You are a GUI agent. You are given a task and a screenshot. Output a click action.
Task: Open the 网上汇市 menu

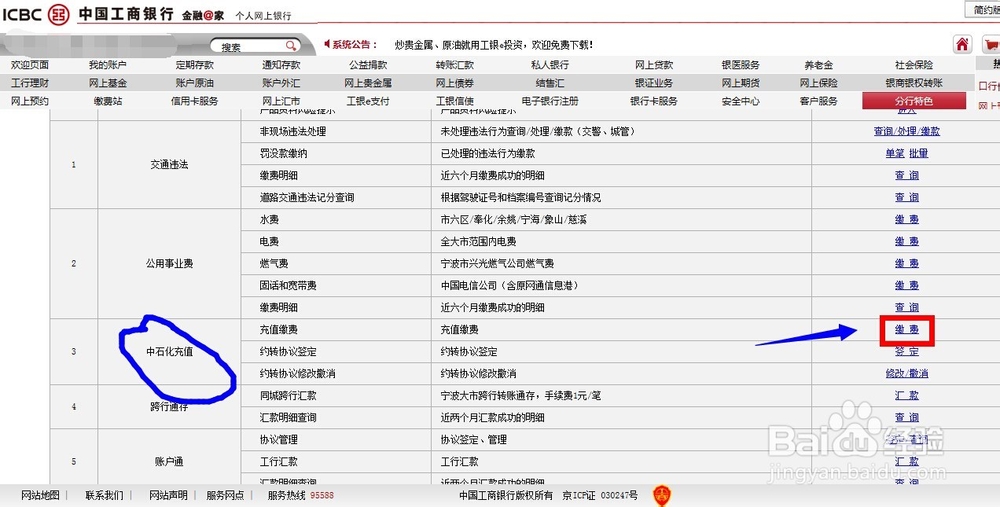[x=281, y=101]
